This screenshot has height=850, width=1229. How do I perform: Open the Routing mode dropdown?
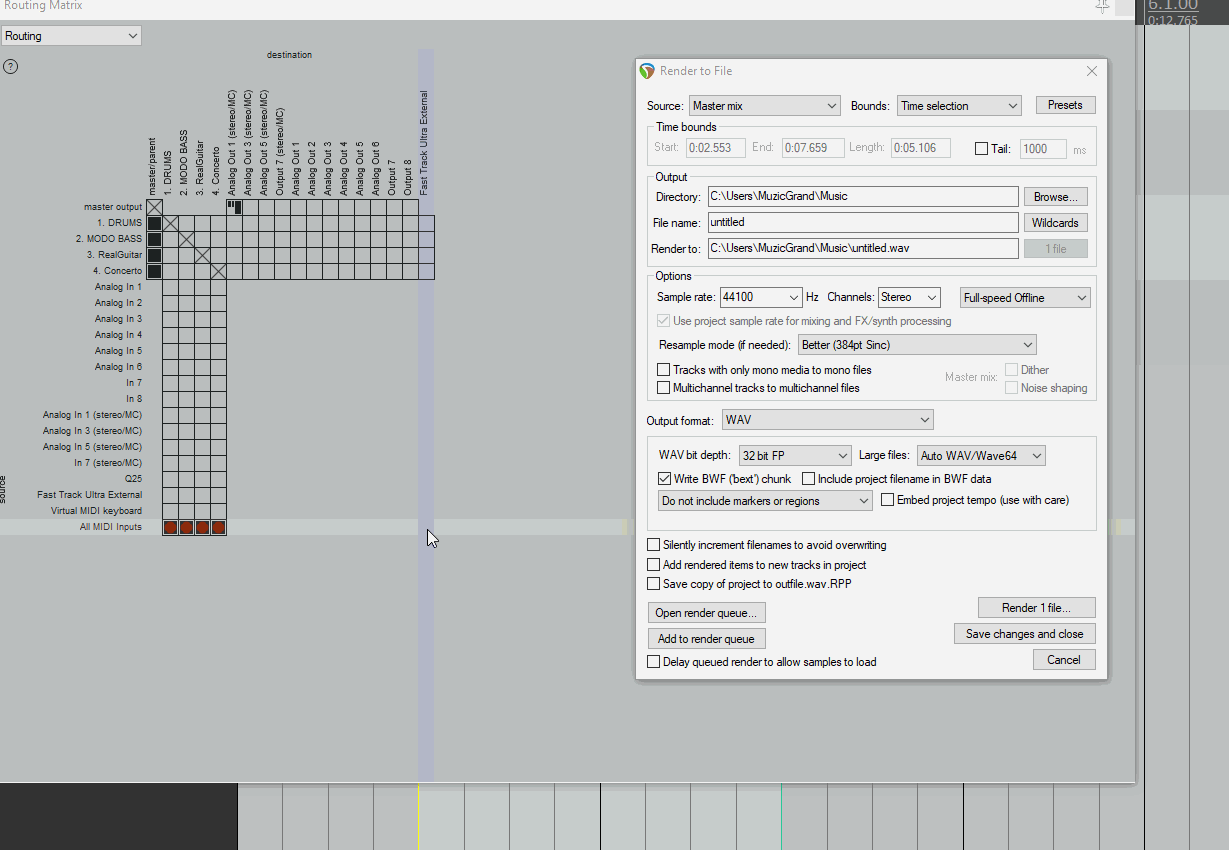point(71,36)
